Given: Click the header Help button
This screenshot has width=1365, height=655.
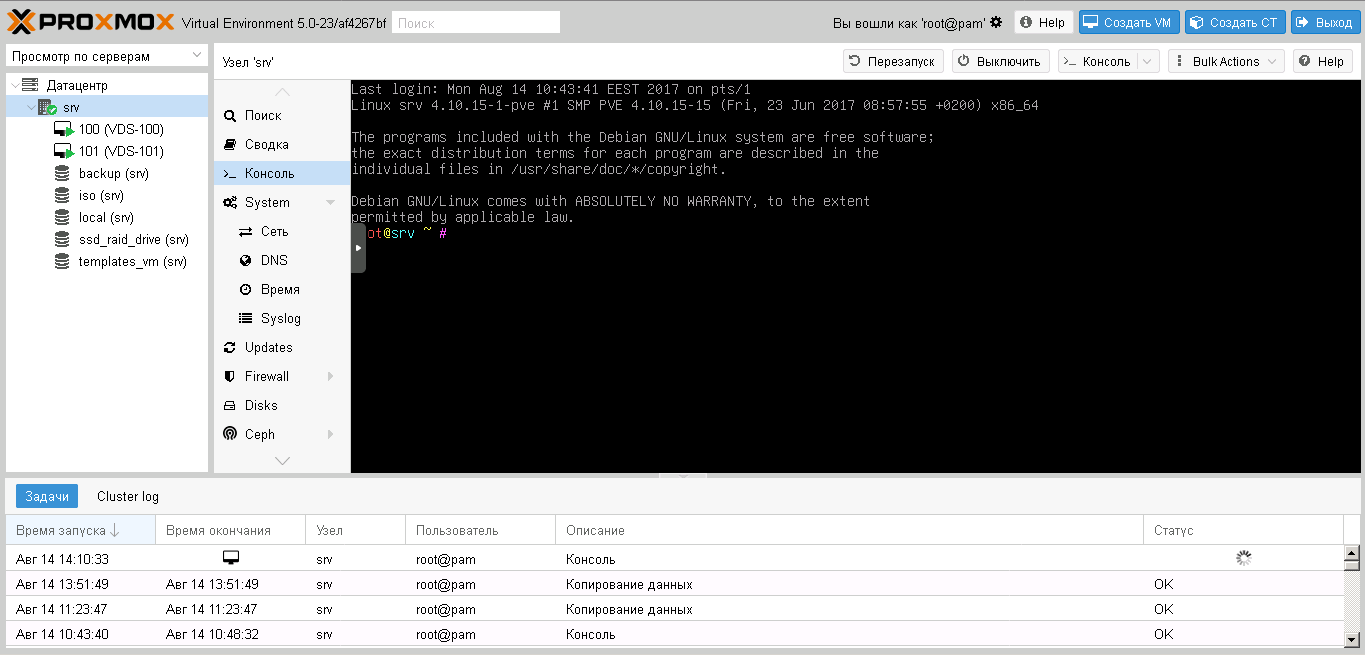Looking at the screenshot, I should (x=1043, y=22).
